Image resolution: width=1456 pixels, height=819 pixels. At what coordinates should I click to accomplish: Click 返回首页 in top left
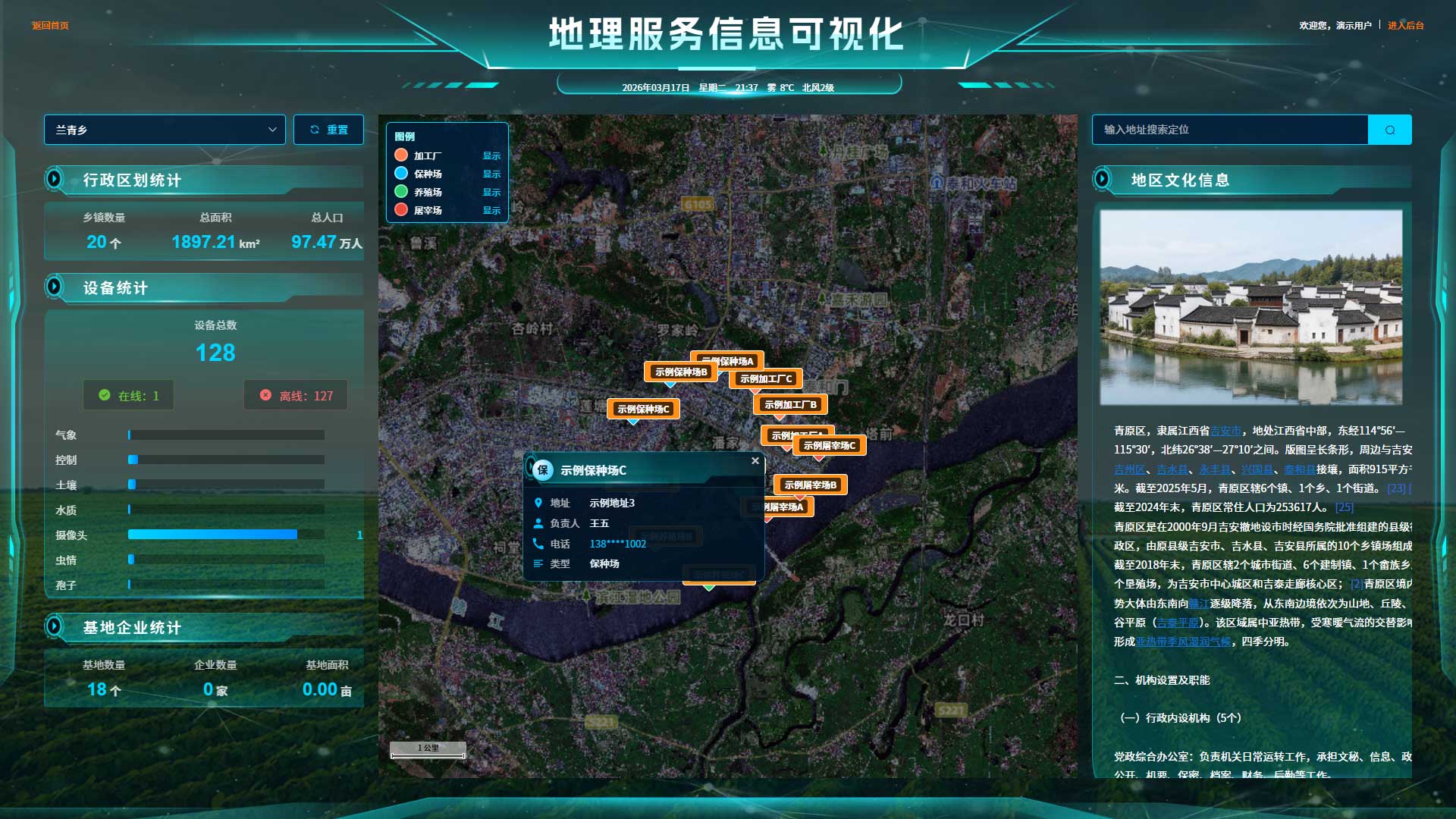(50, 26)
